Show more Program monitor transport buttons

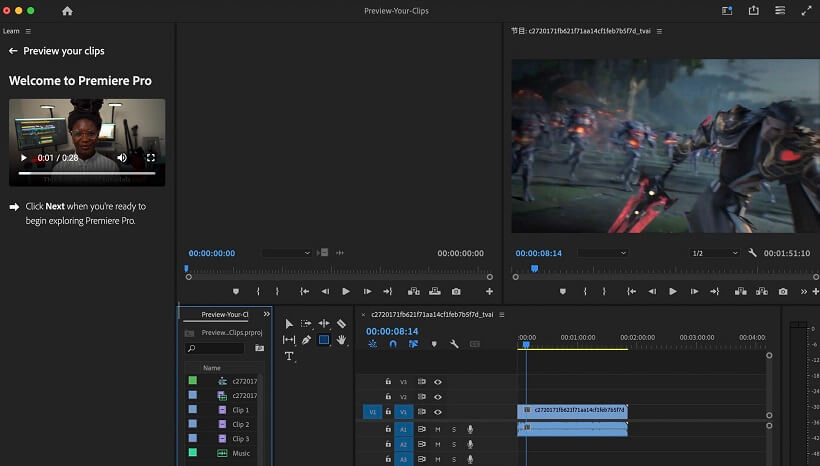click(804, 291)
